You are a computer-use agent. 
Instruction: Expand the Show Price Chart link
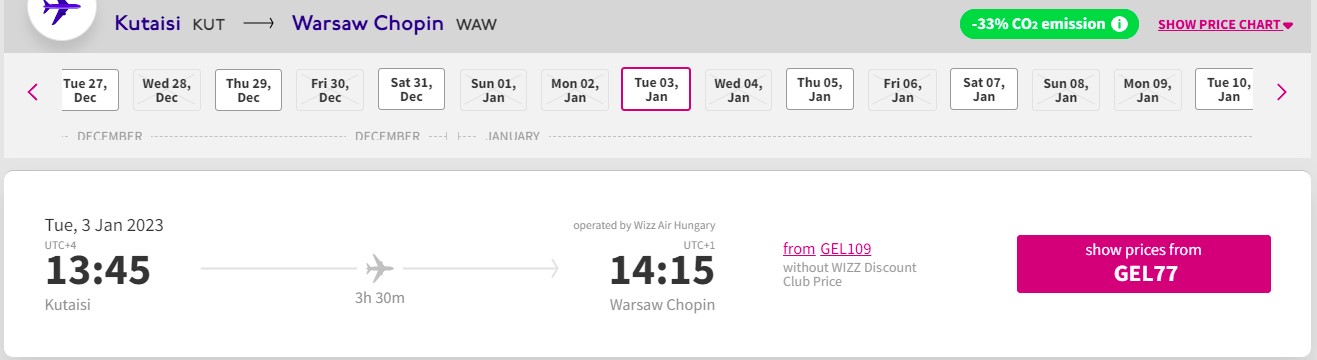(1225, 25)
